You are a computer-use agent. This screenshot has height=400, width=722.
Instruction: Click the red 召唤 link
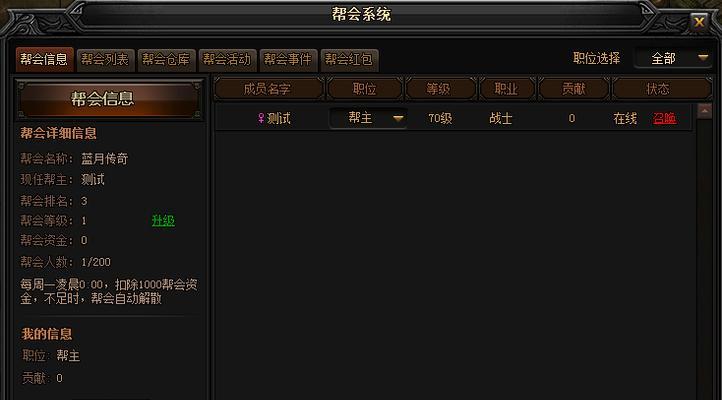[664, 118]
